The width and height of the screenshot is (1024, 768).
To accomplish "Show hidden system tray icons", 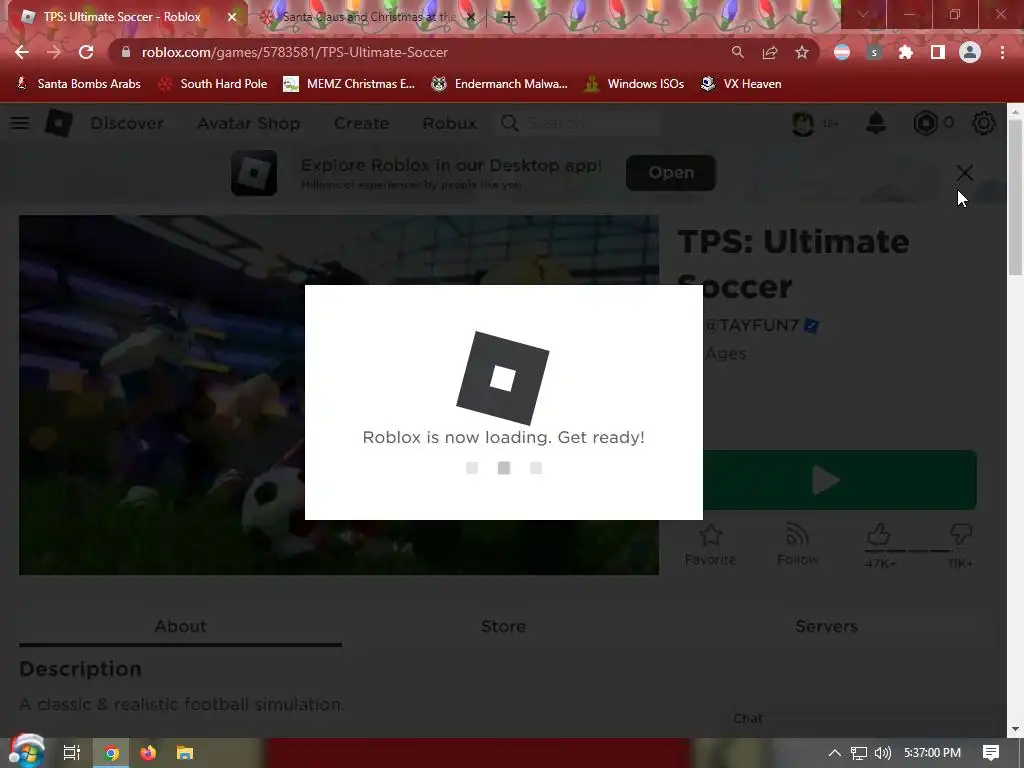I will point(835,753).
